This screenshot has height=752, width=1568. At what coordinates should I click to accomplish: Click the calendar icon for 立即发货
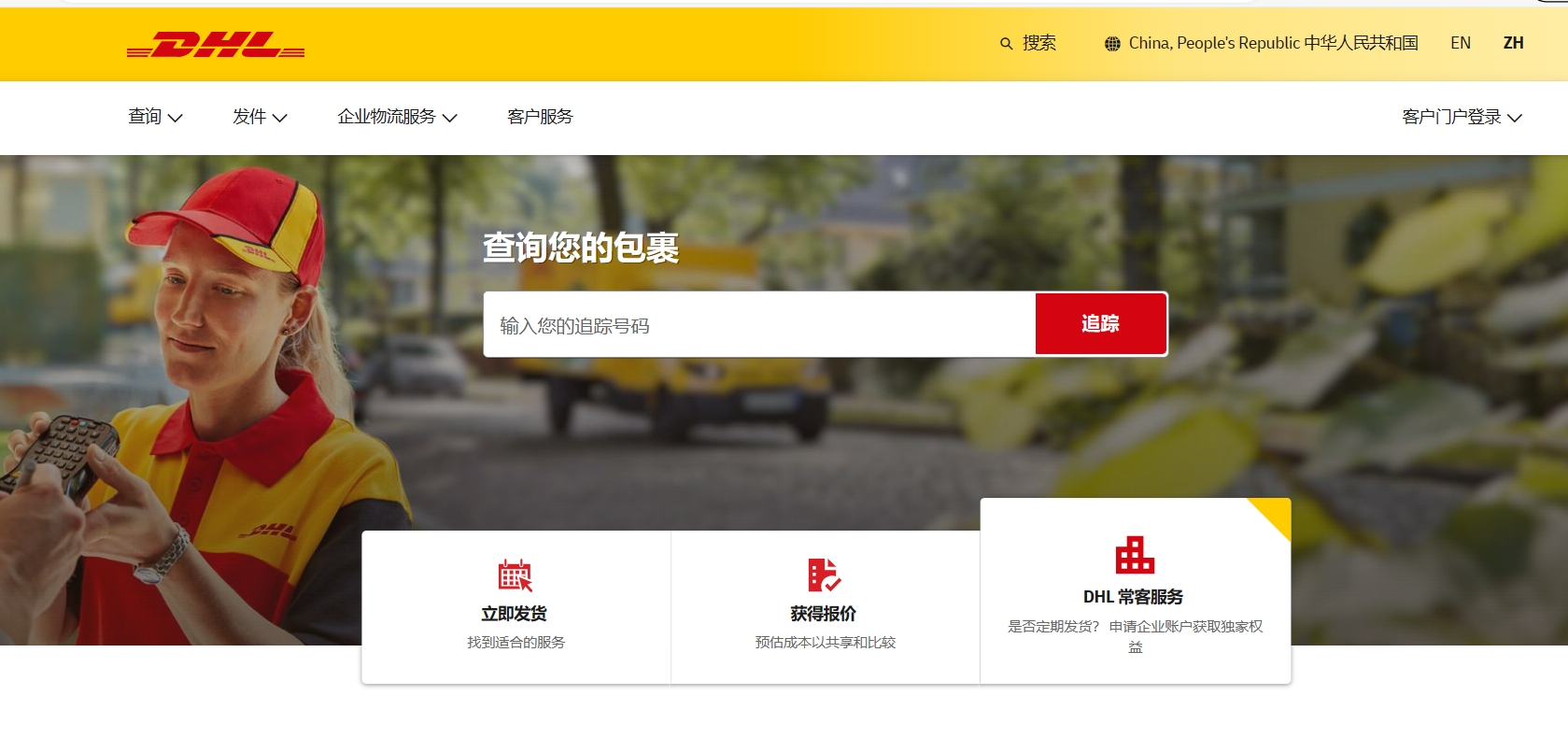[515, 575]
